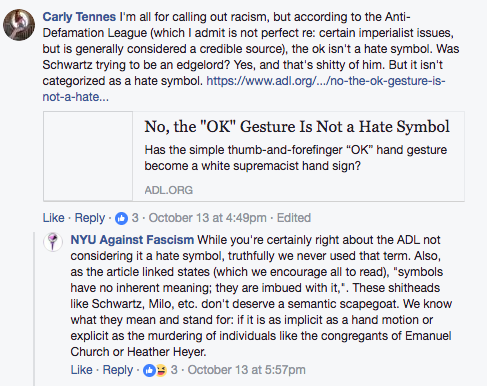This screenshot has width=487, height=386.
Task: Open Carly Tennes' profile picture
Action: click(x=19, y=25)
